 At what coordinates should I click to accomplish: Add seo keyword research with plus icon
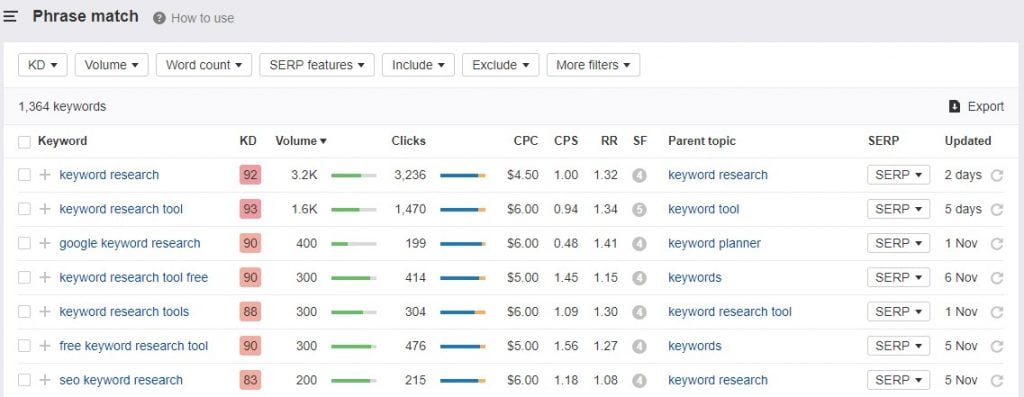point(44,380)
